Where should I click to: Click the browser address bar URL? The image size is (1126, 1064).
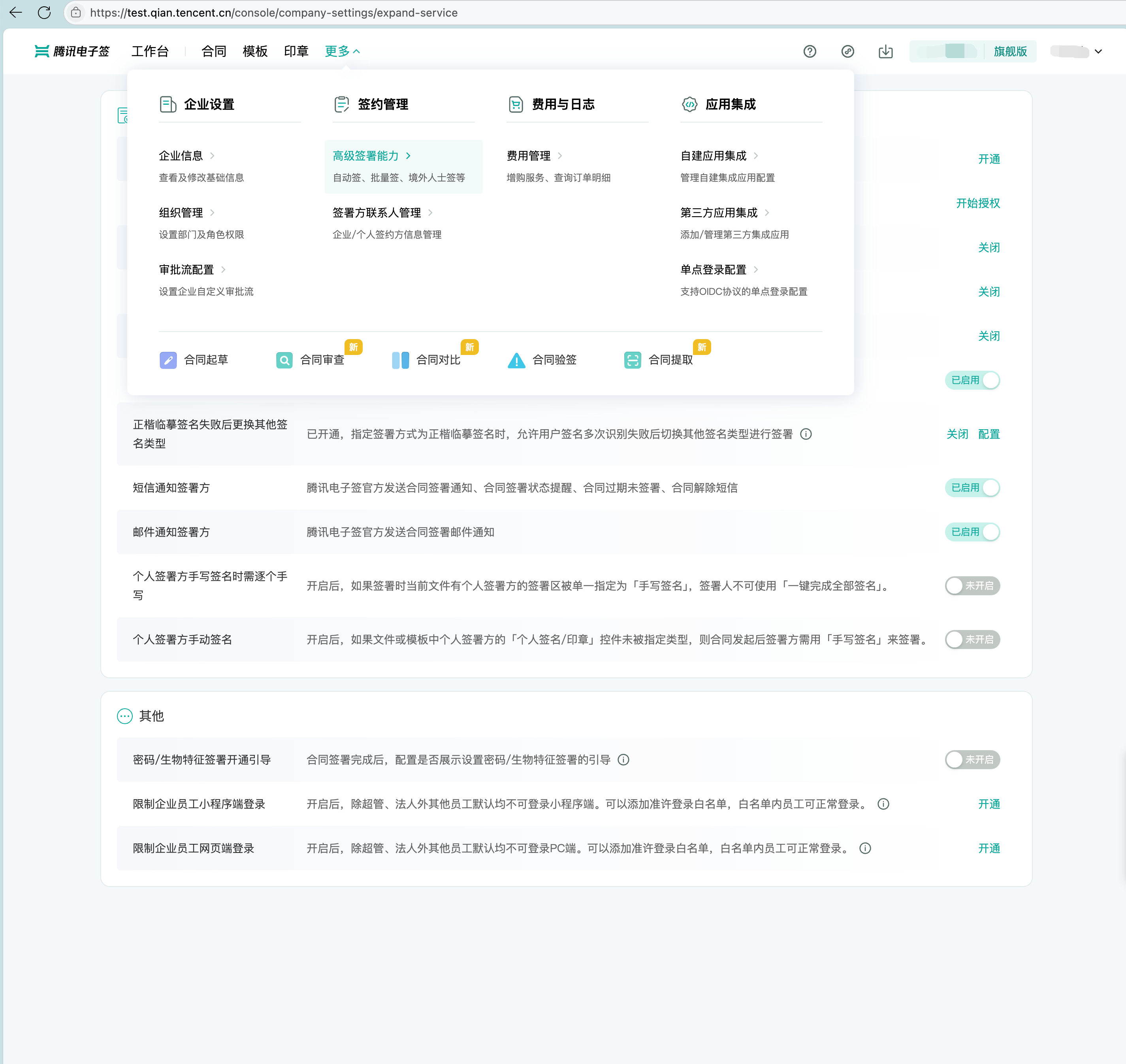point(273,13)
